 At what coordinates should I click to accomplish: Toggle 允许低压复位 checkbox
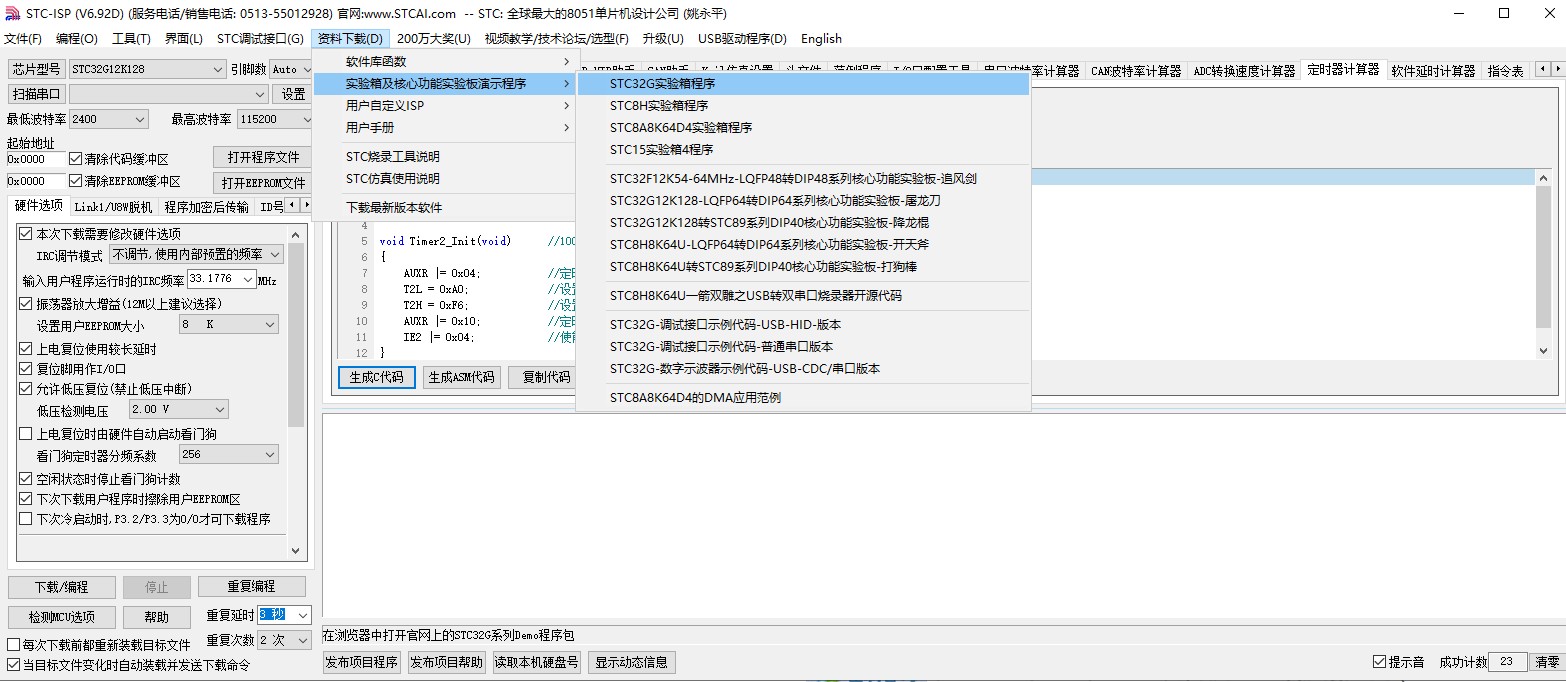coord(26,389)
